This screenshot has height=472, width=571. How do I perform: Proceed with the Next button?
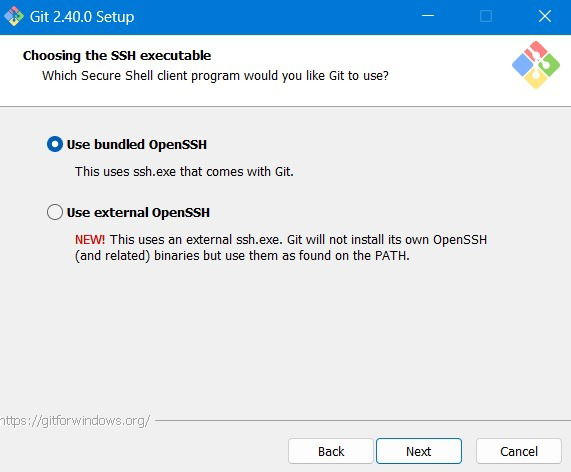(x=419, y=451)
